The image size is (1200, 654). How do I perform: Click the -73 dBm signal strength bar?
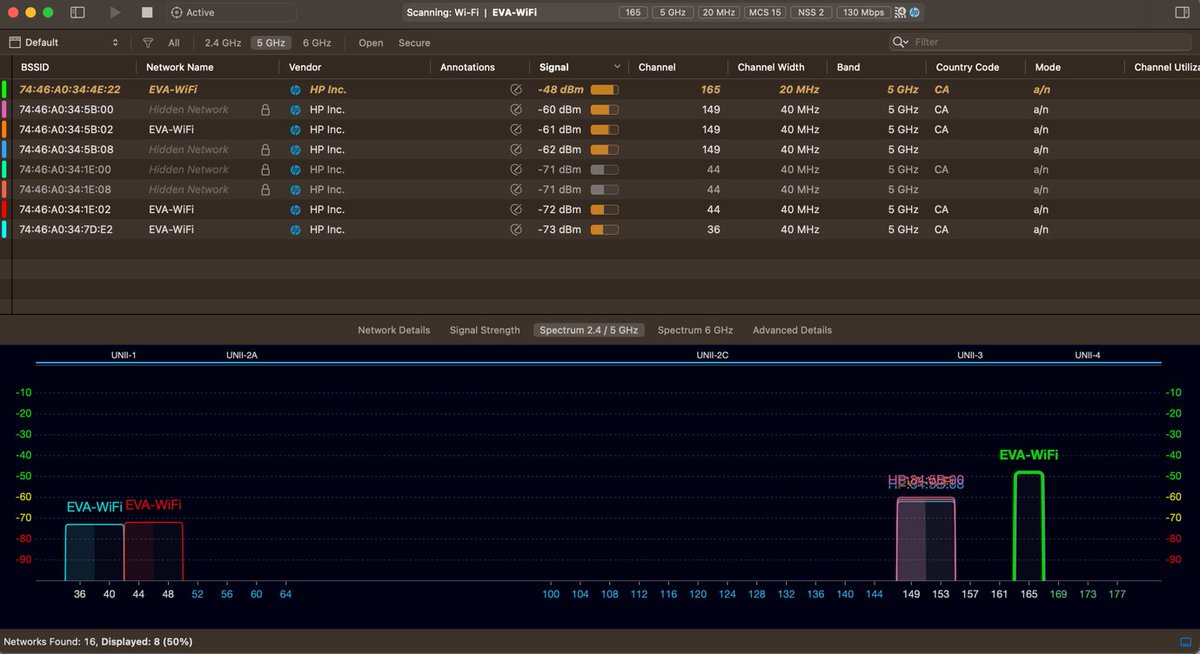(604, 230)
